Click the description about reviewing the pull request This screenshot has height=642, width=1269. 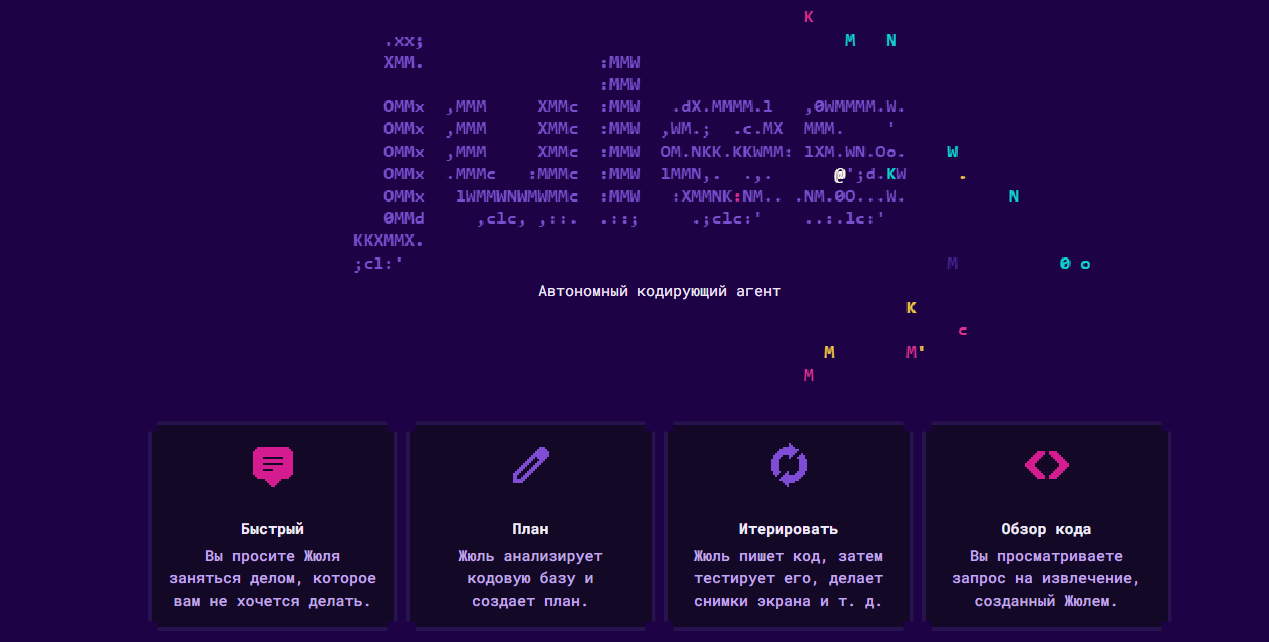[x=1046, y=578]
